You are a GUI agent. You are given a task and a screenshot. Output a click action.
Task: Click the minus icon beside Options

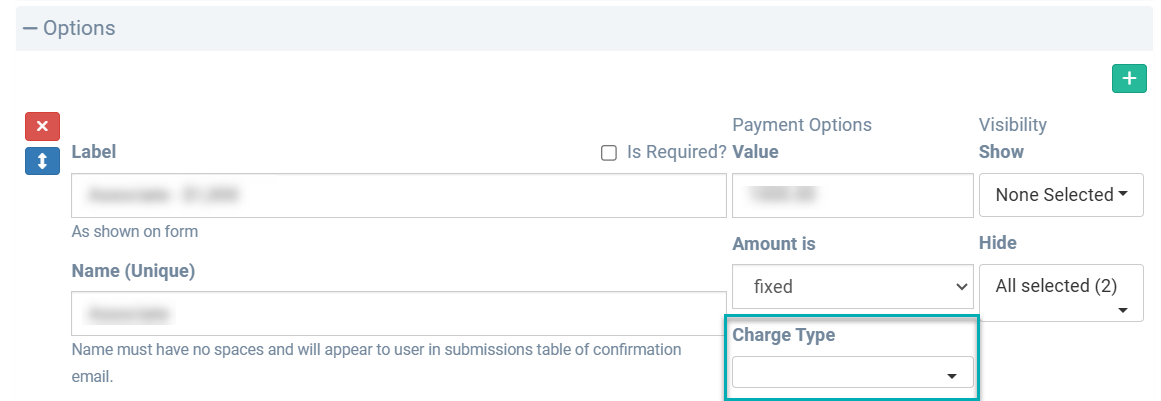[29, 28]
